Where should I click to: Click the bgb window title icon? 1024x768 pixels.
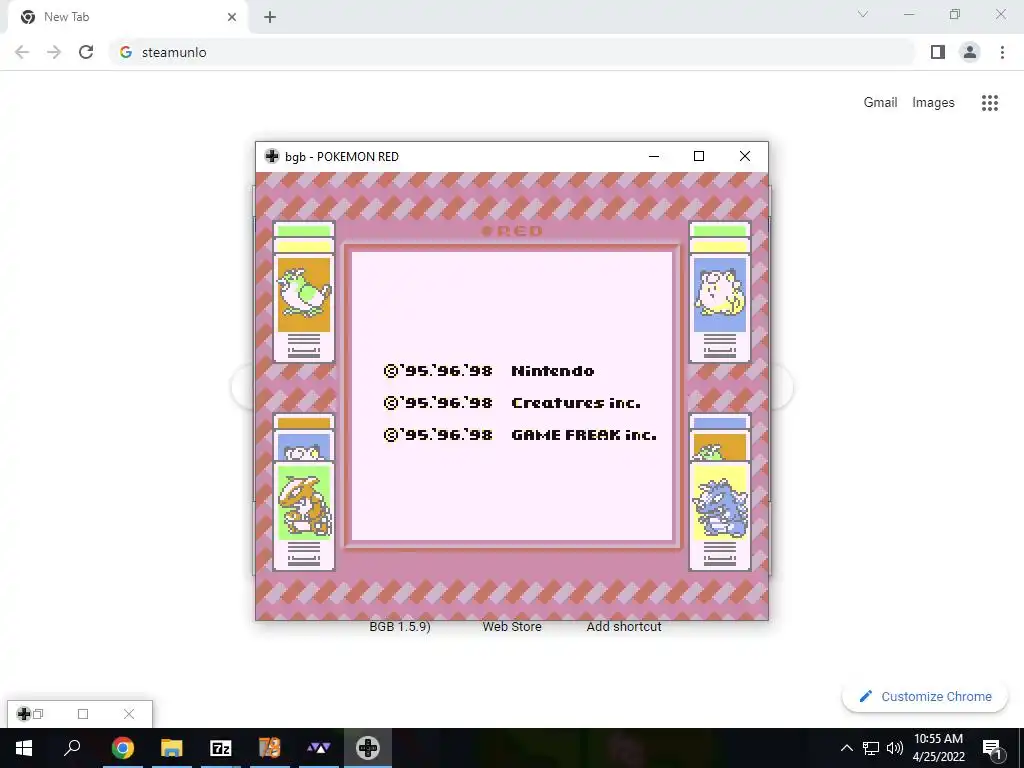pos(272,156)
